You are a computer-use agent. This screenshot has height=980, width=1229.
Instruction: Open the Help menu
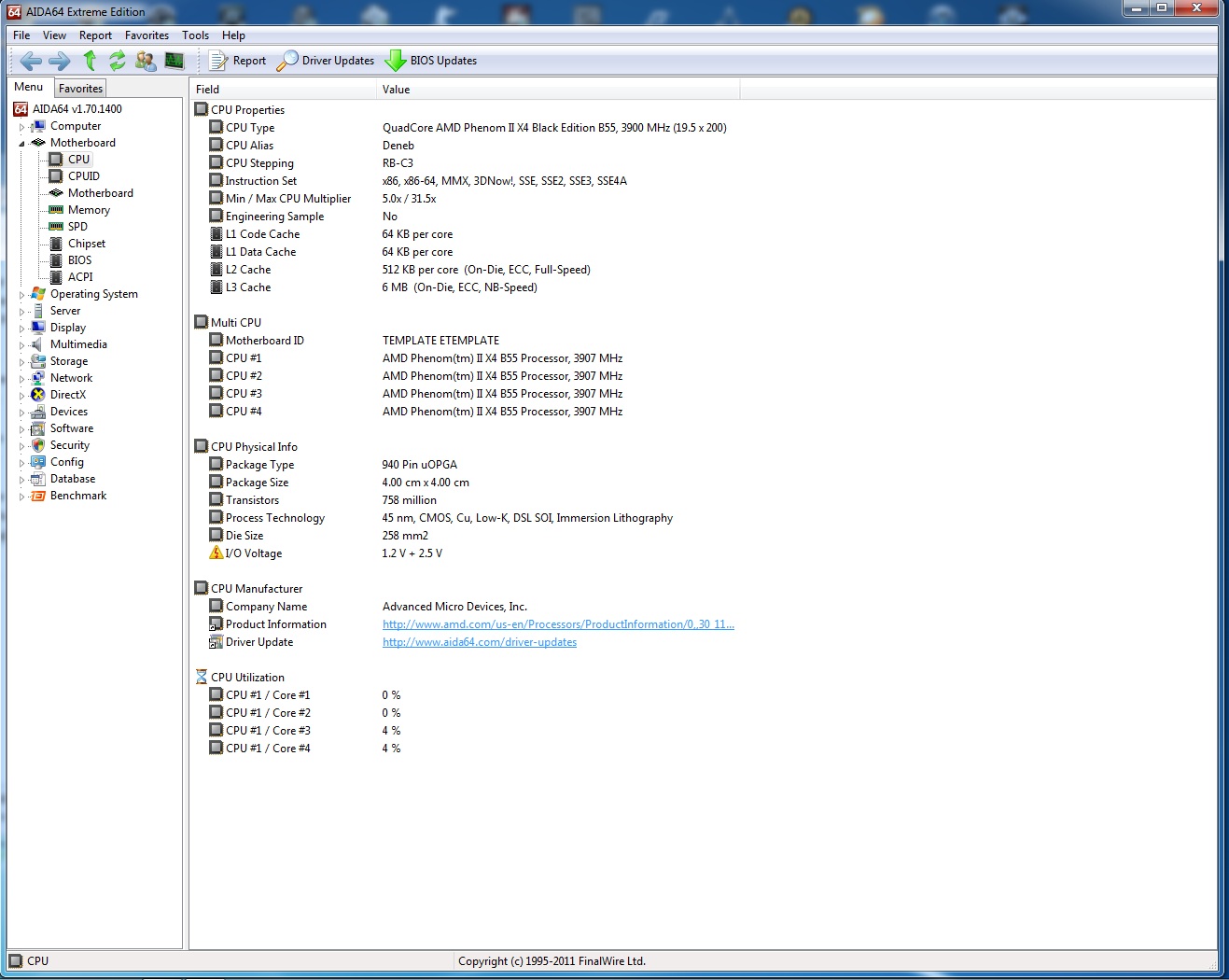coord(233,35)
